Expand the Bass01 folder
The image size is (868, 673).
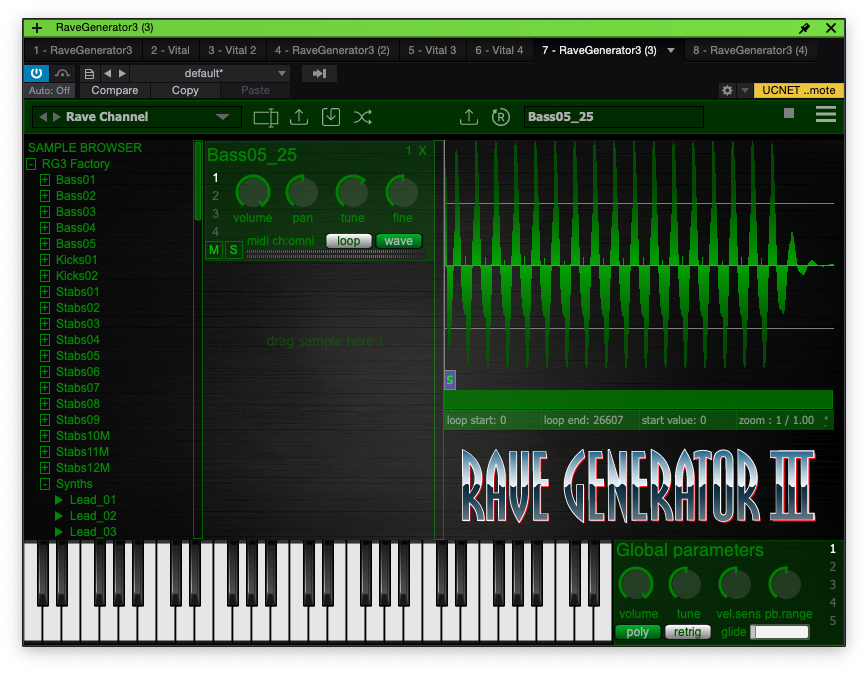45,180
